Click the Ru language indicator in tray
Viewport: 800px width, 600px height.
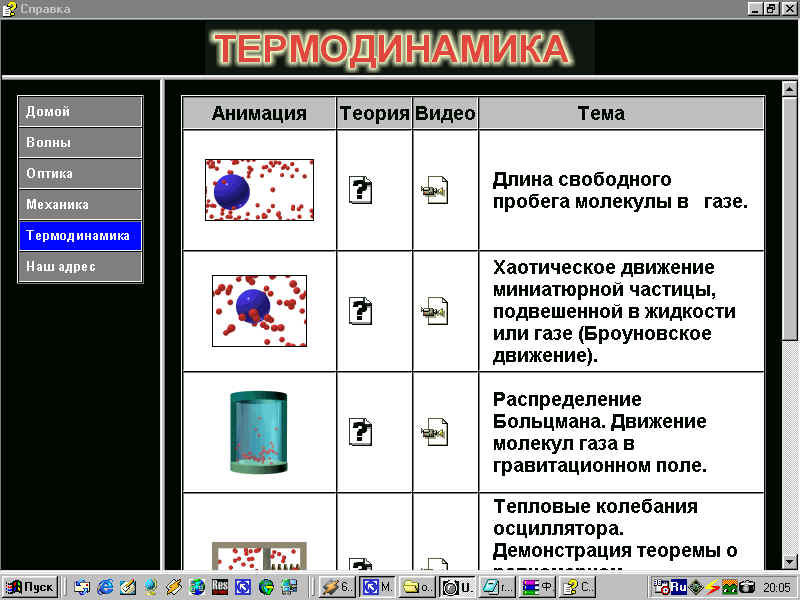(678, 587)
